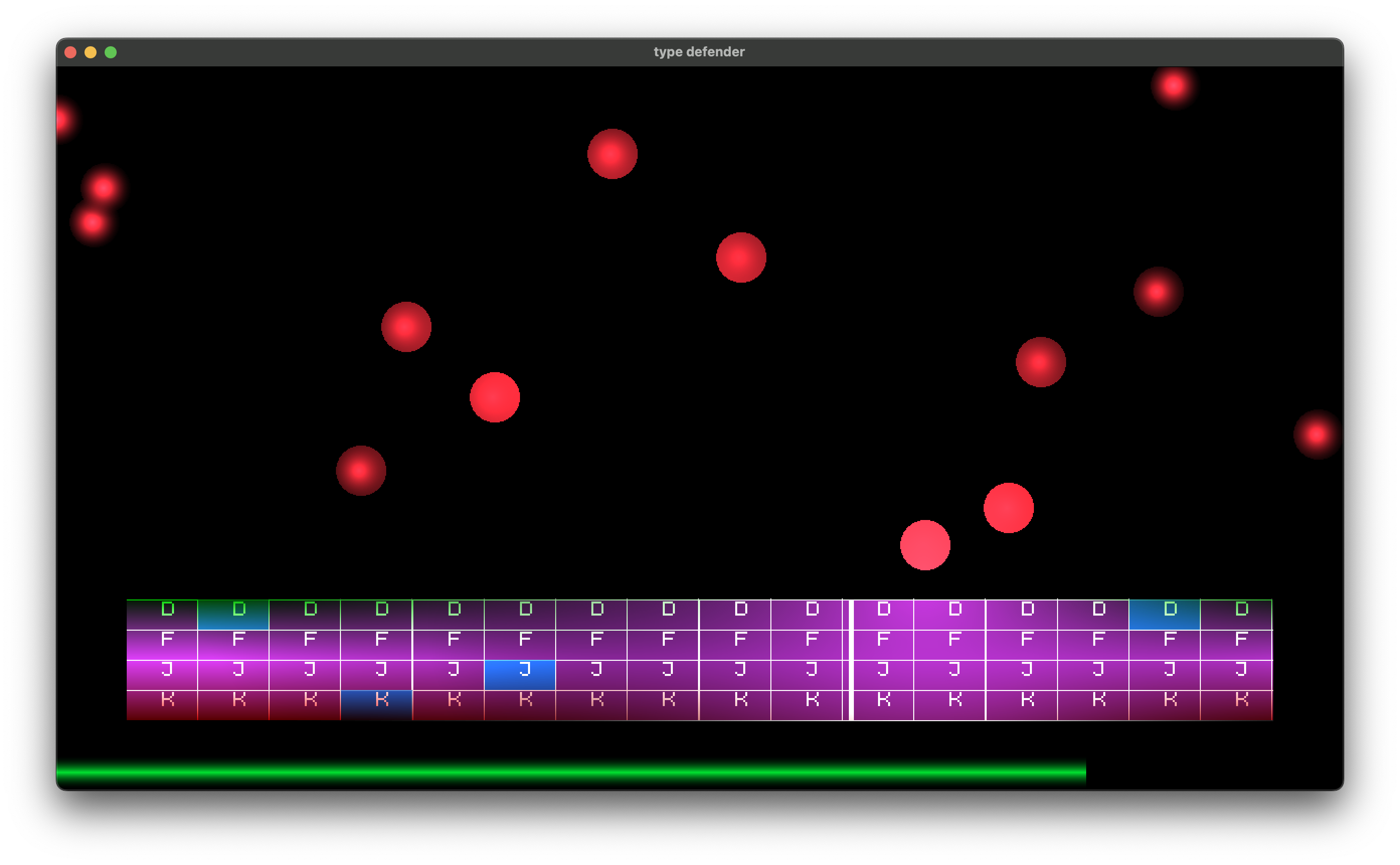Click the red ball at the right window edge
This screenshot has width=1400, height=865.
(1317, 434)
